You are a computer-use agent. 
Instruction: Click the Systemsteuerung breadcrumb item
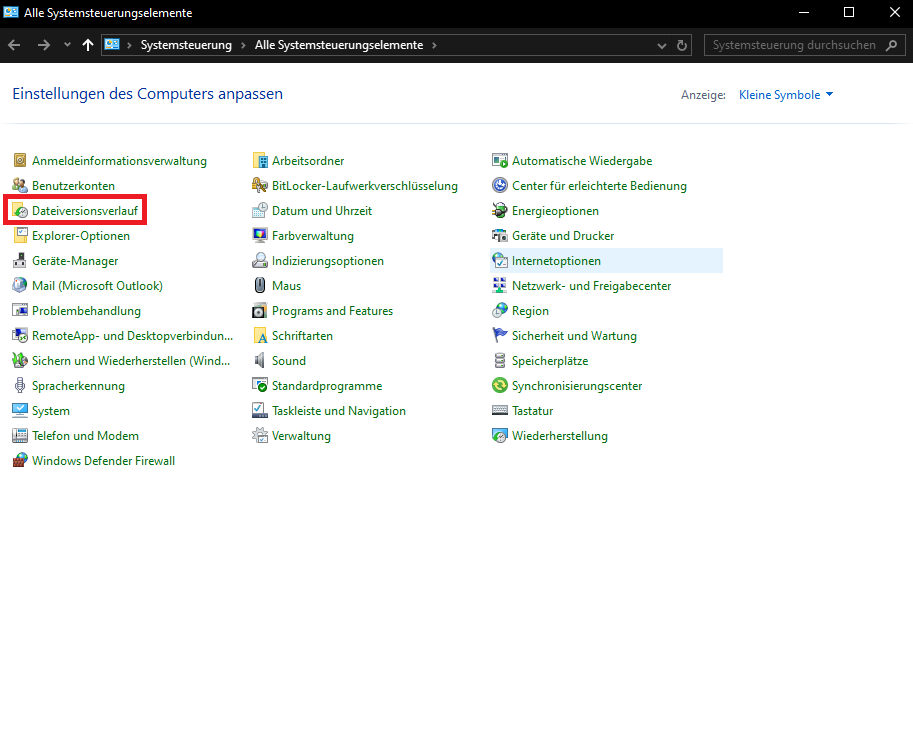[186, 45]
